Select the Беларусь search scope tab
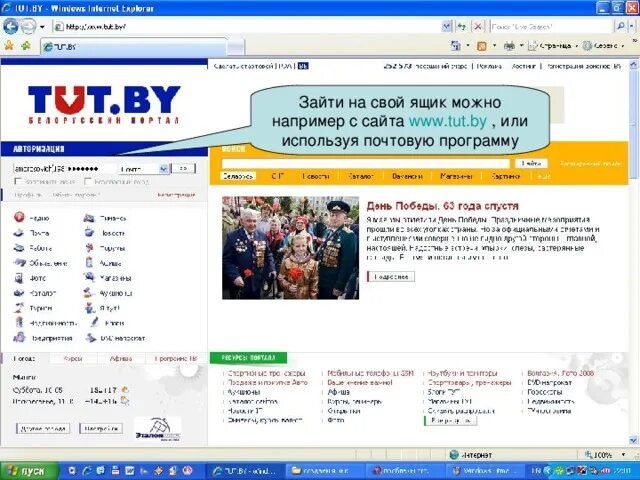 click(238, 176)
